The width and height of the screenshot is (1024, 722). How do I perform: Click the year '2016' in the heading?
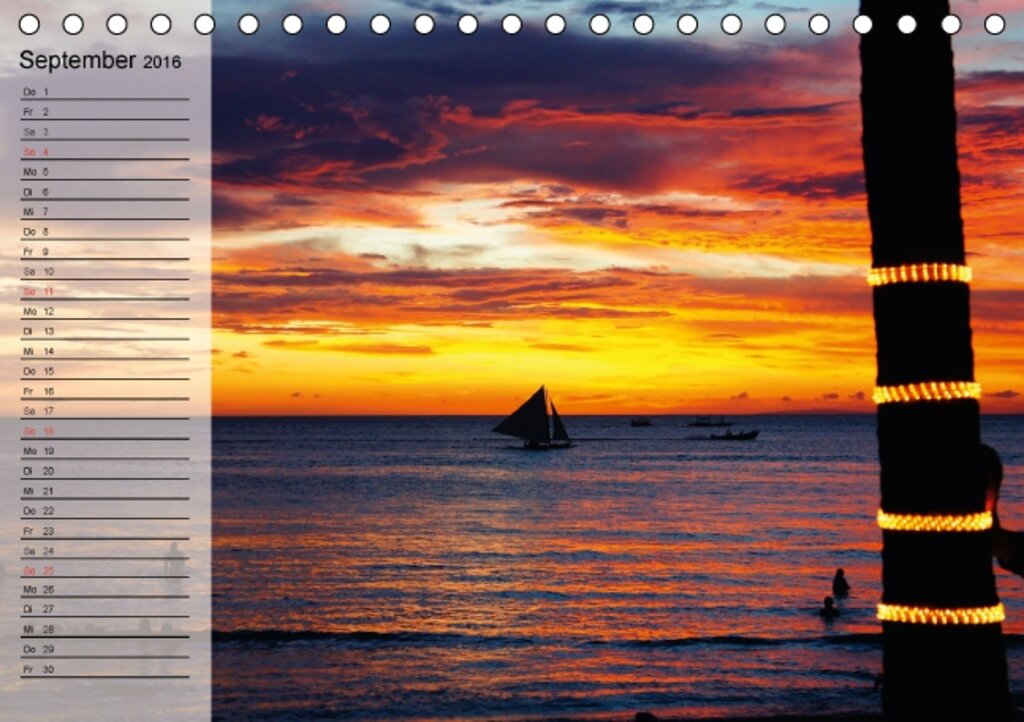click(162, 63)
